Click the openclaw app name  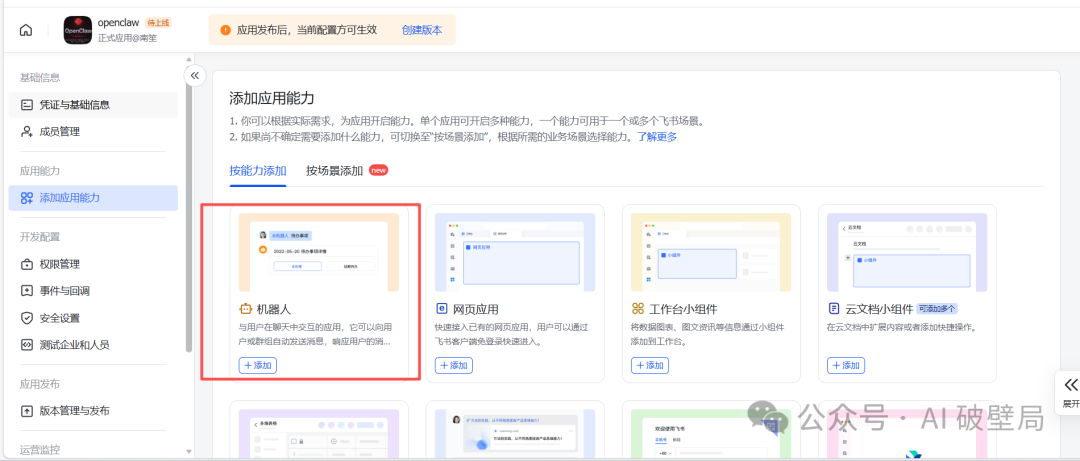pos(118,23)
